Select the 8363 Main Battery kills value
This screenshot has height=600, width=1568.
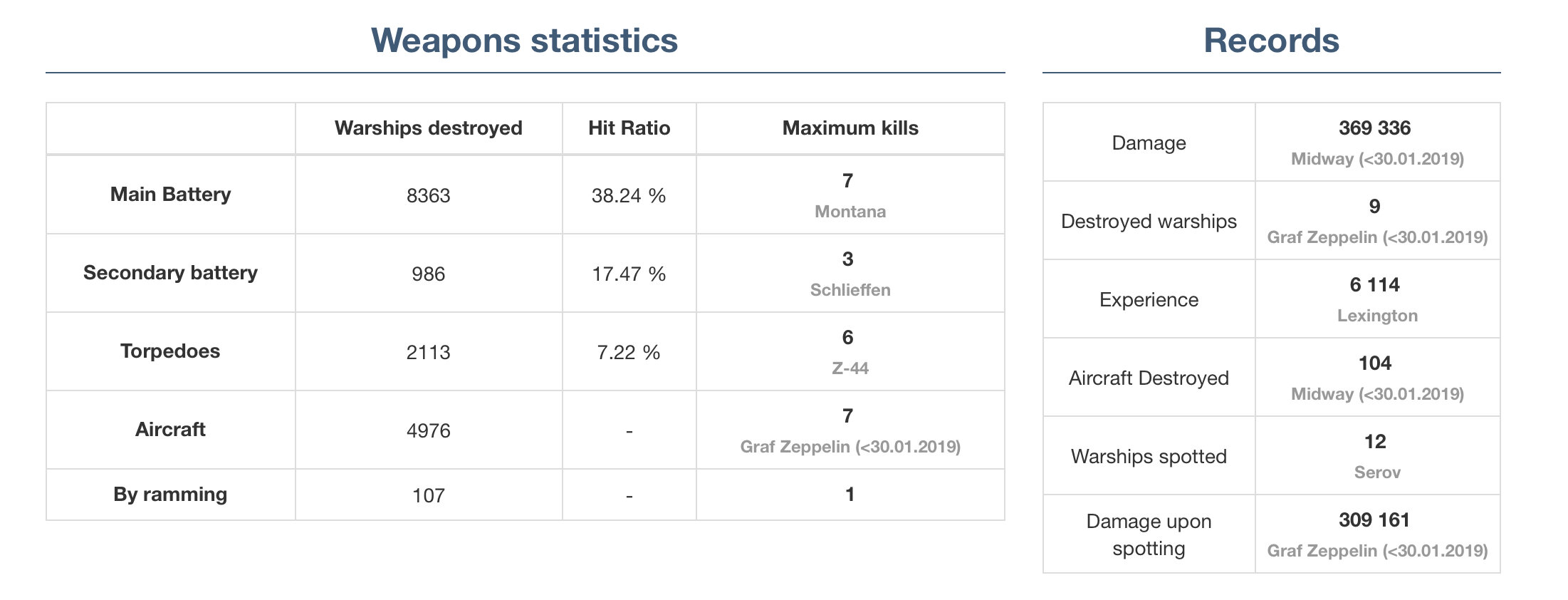pos(428,196)
